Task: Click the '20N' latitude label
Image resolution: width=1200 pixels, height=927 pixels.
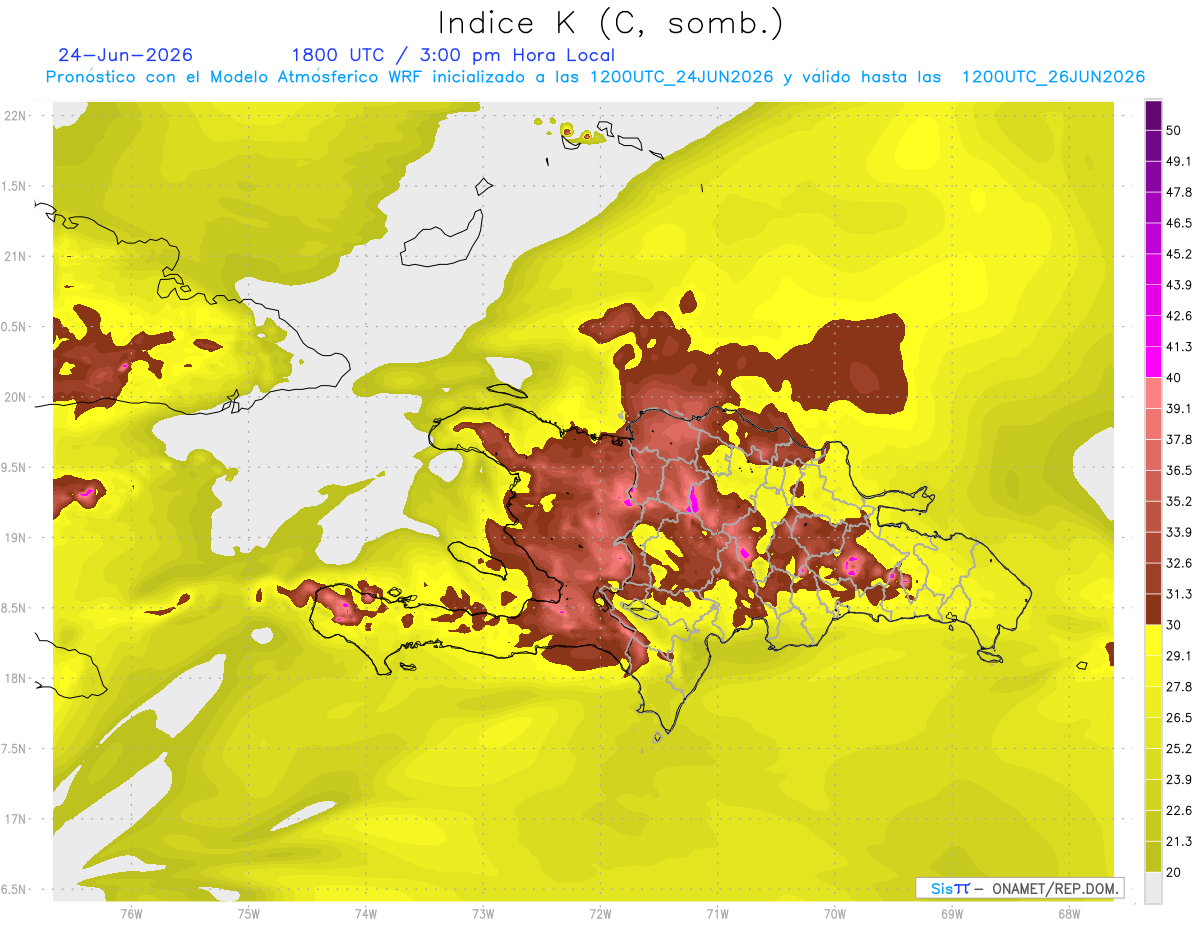Action: click(x=17, y=397)
